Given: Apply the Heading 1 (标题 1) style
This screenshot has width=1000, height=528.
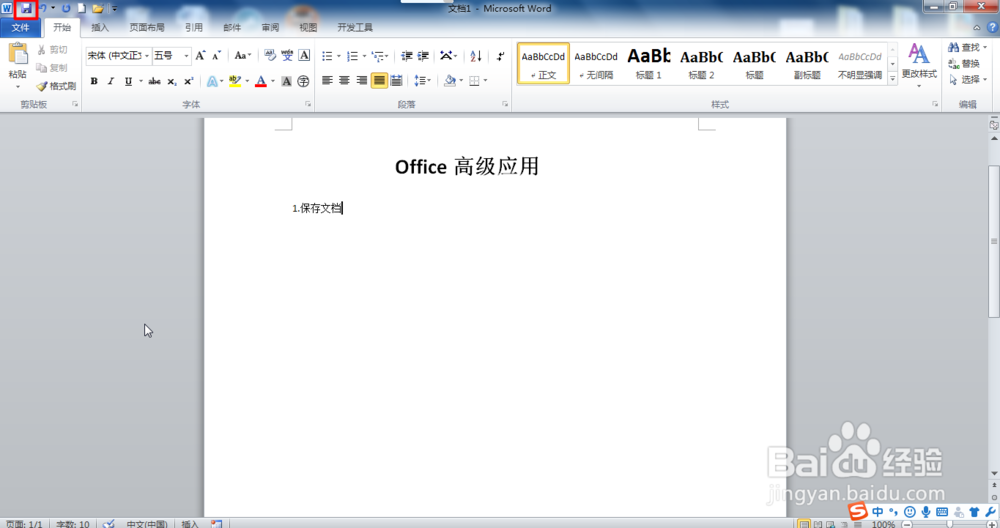Looking at the screenshot, I should [x=649, y=63].
